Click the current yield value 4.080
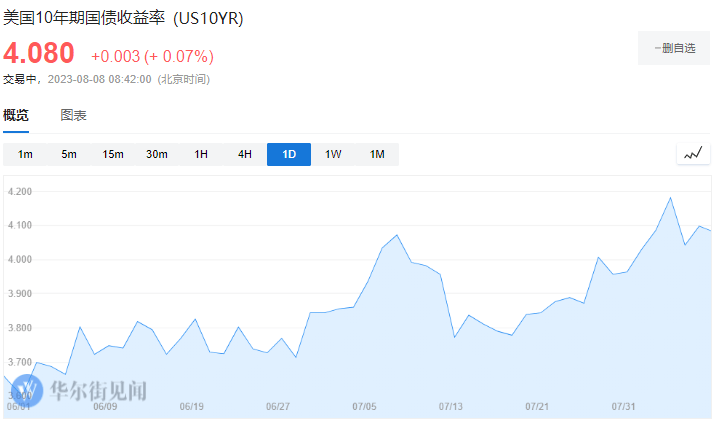The height and width of the screenshot is (424, 727). tap(39, 52)
